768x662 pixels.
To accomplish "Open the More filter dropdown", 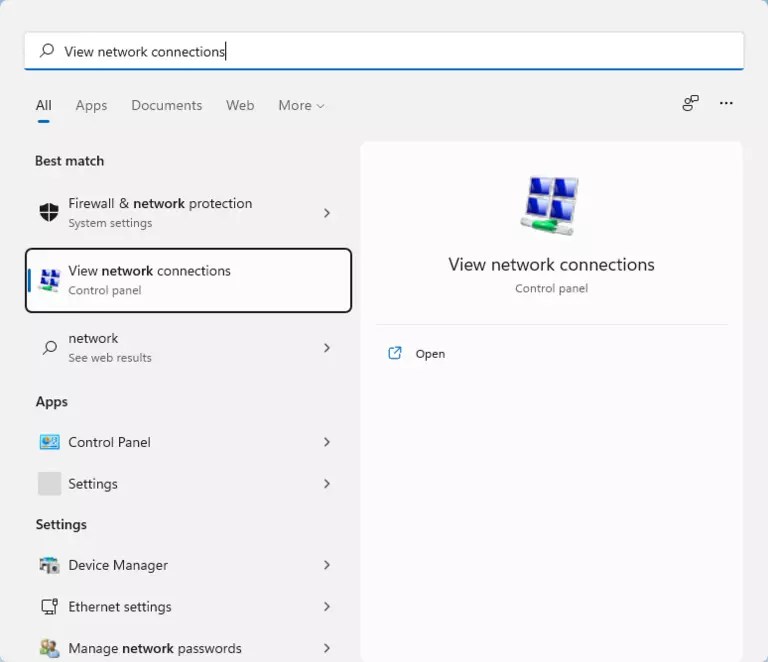I will (301, 105).
